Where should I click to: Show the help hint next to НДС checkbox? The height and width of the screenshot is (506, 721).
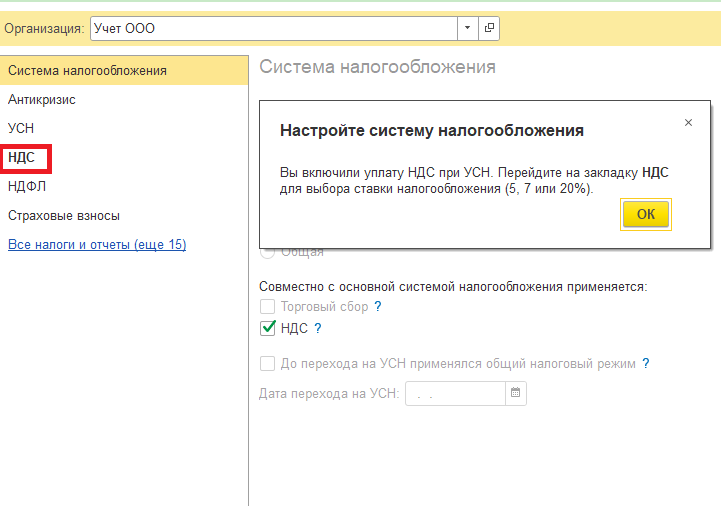[318, 328]
